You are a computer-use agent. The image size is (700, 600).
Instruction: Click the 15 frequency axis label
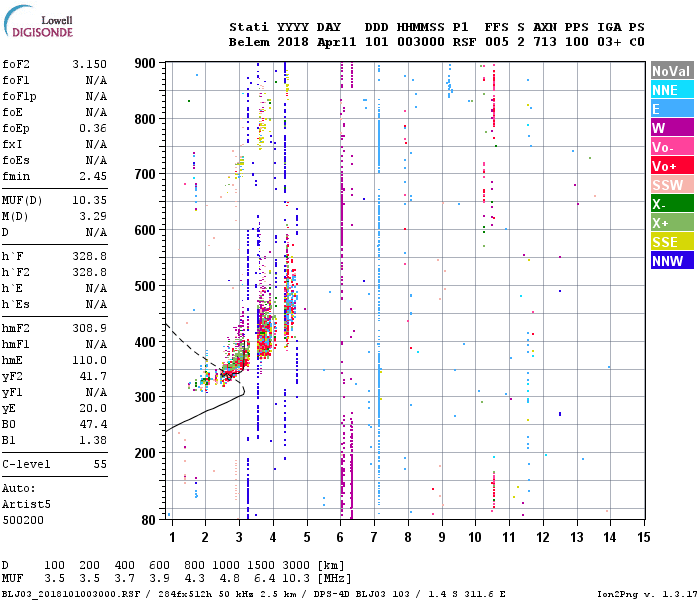(x=643, y=537)
